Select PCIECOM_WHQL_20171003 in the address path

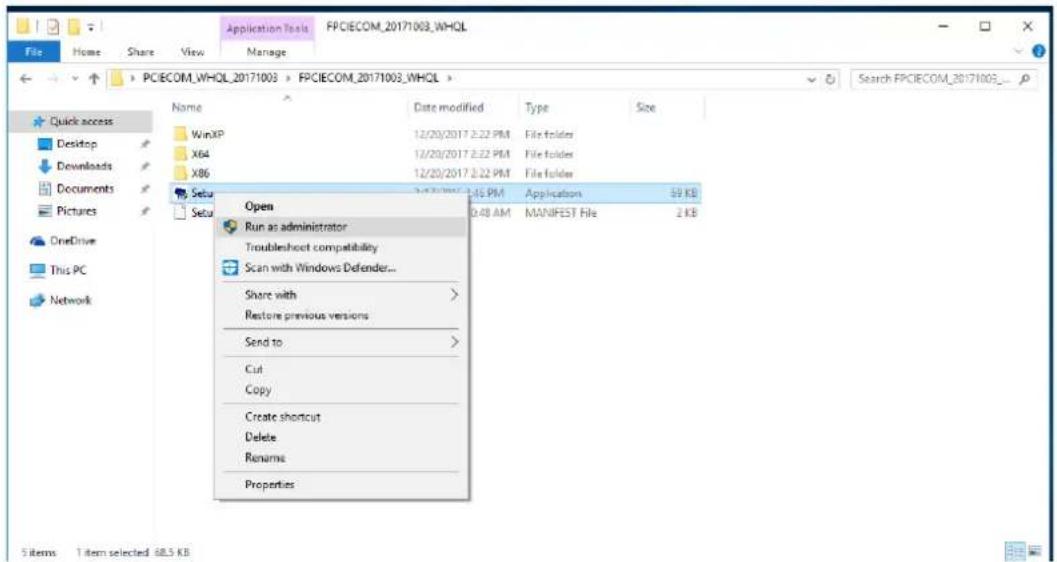coord(210,79)
